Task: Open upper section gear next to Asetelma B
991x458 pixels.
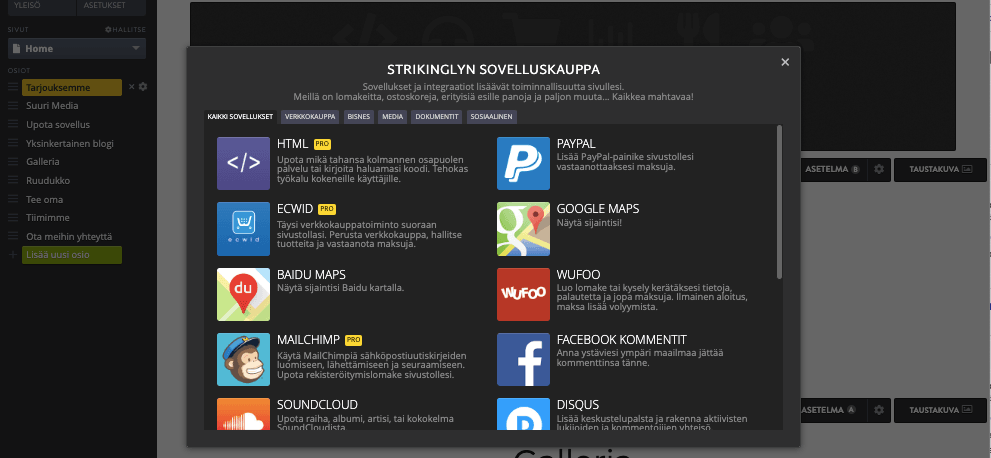Action: pos(879,169)
